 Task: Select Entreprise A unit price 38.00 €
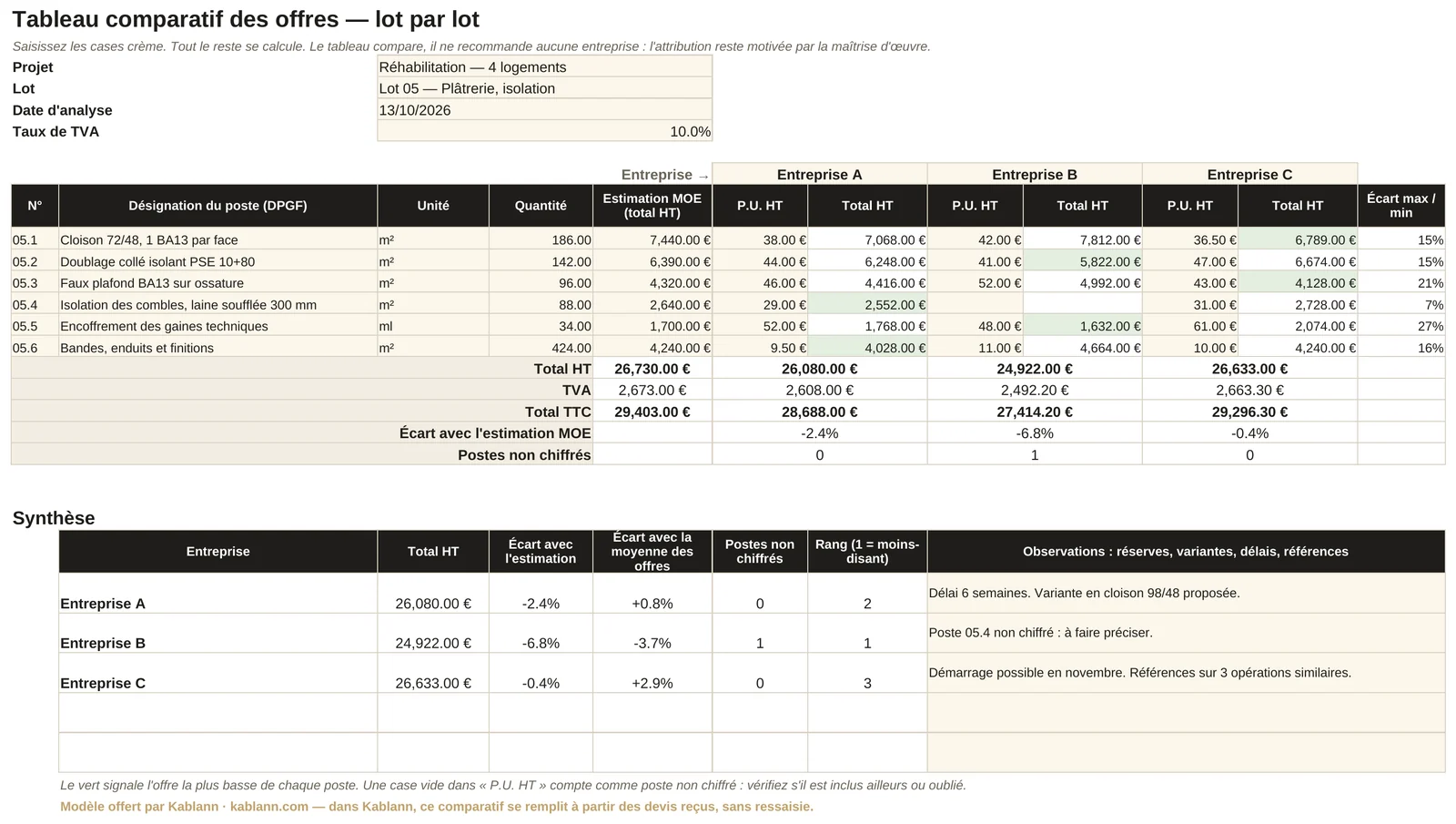tap(760, 239)
